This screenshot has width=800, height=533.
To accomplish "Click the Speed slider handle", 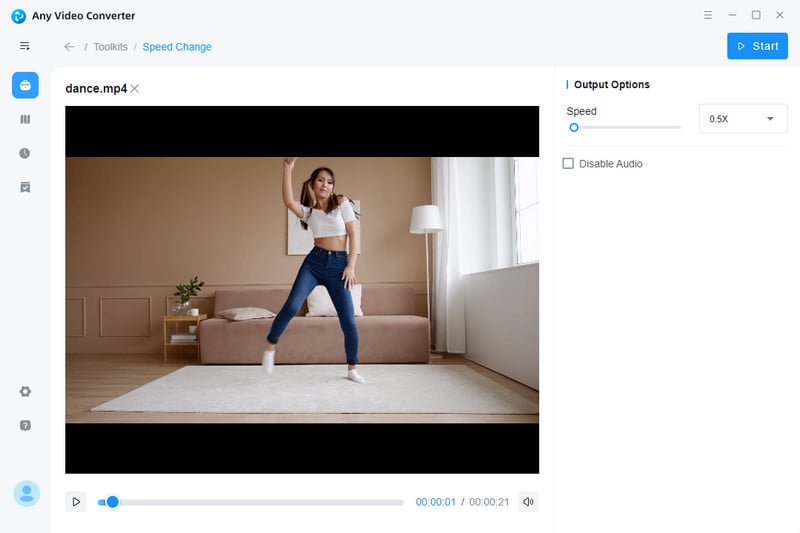I will click(574, 127).
